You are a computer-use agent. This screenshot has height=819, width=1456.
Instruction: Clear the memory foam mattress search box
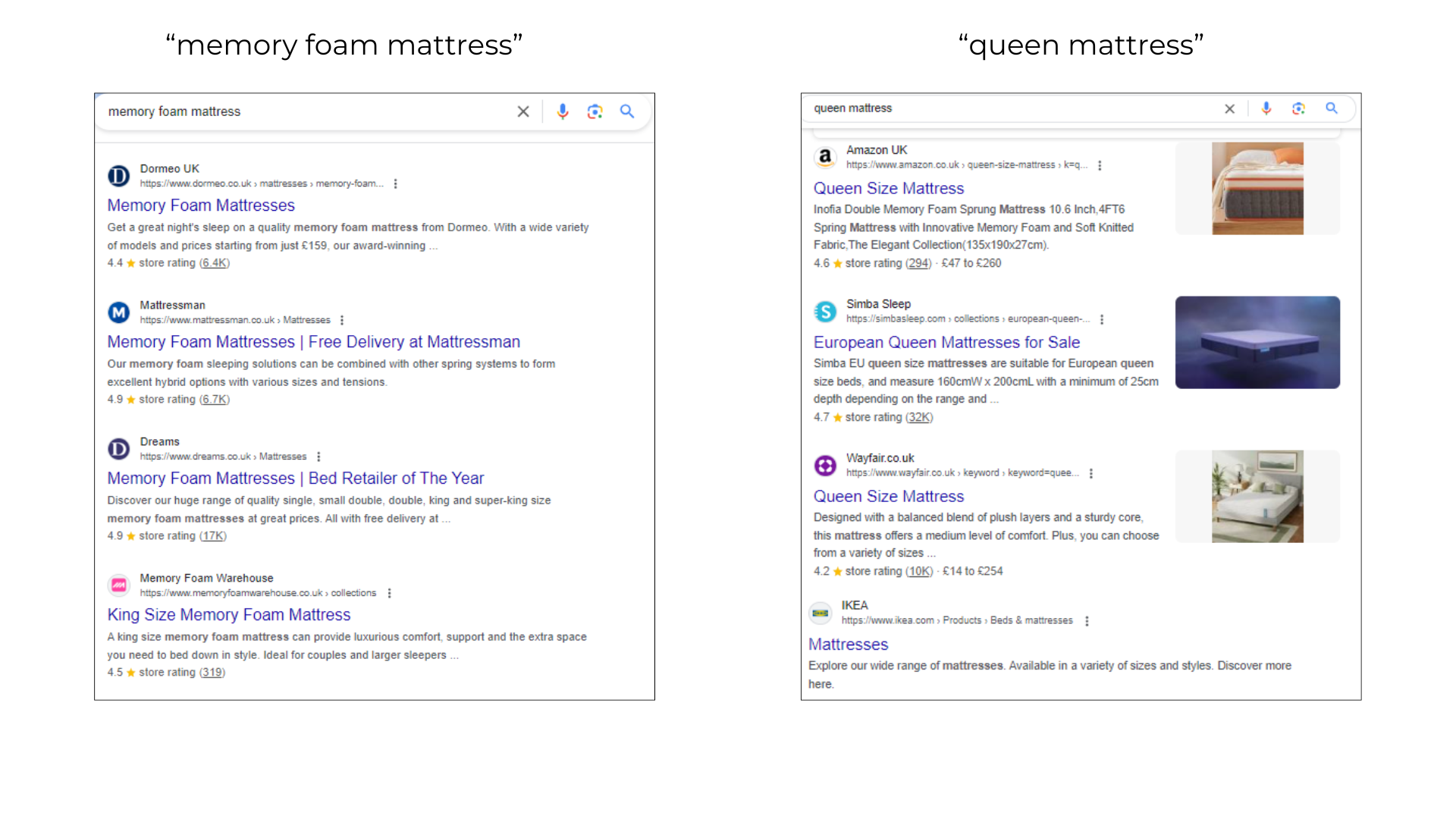[x=523, y=111]
